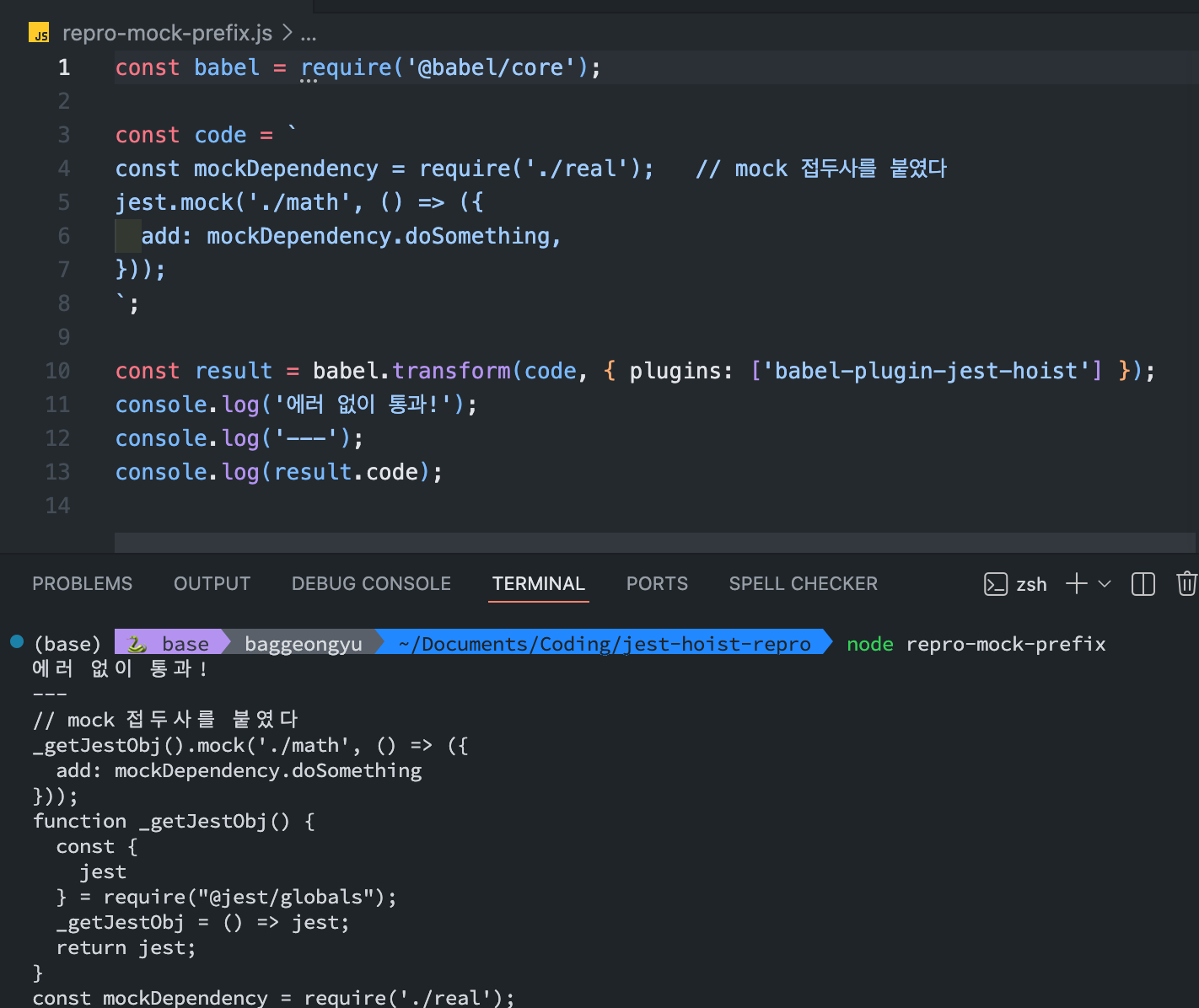1199x1008 pixels.
Task: Click the horizontal scrollbar under the editor
Action: tap(655, 542)
